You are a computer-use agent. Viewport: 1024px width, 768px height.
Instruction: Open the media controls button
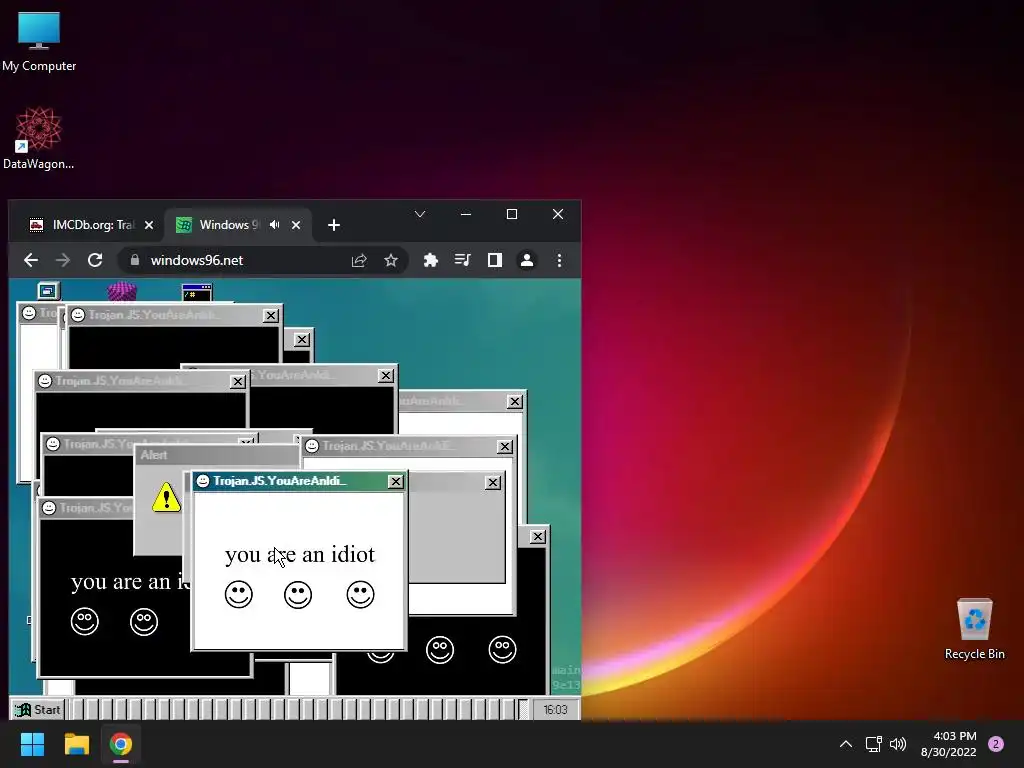click(x=462, y=261)
